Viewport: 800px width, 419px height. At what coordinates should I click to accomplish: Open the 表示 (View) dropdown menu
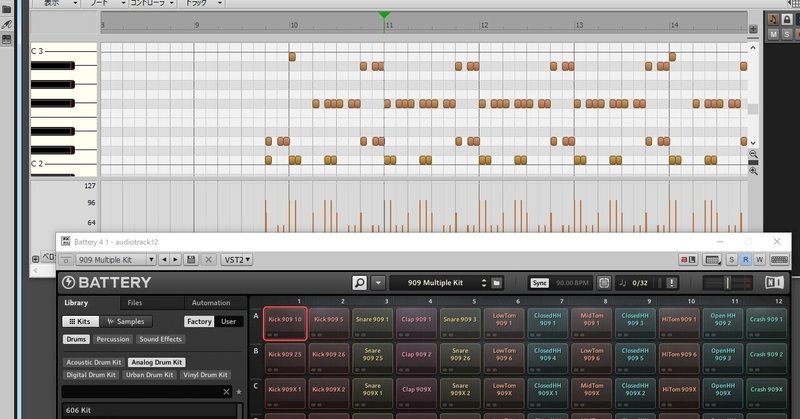click(x=56, y=3)
